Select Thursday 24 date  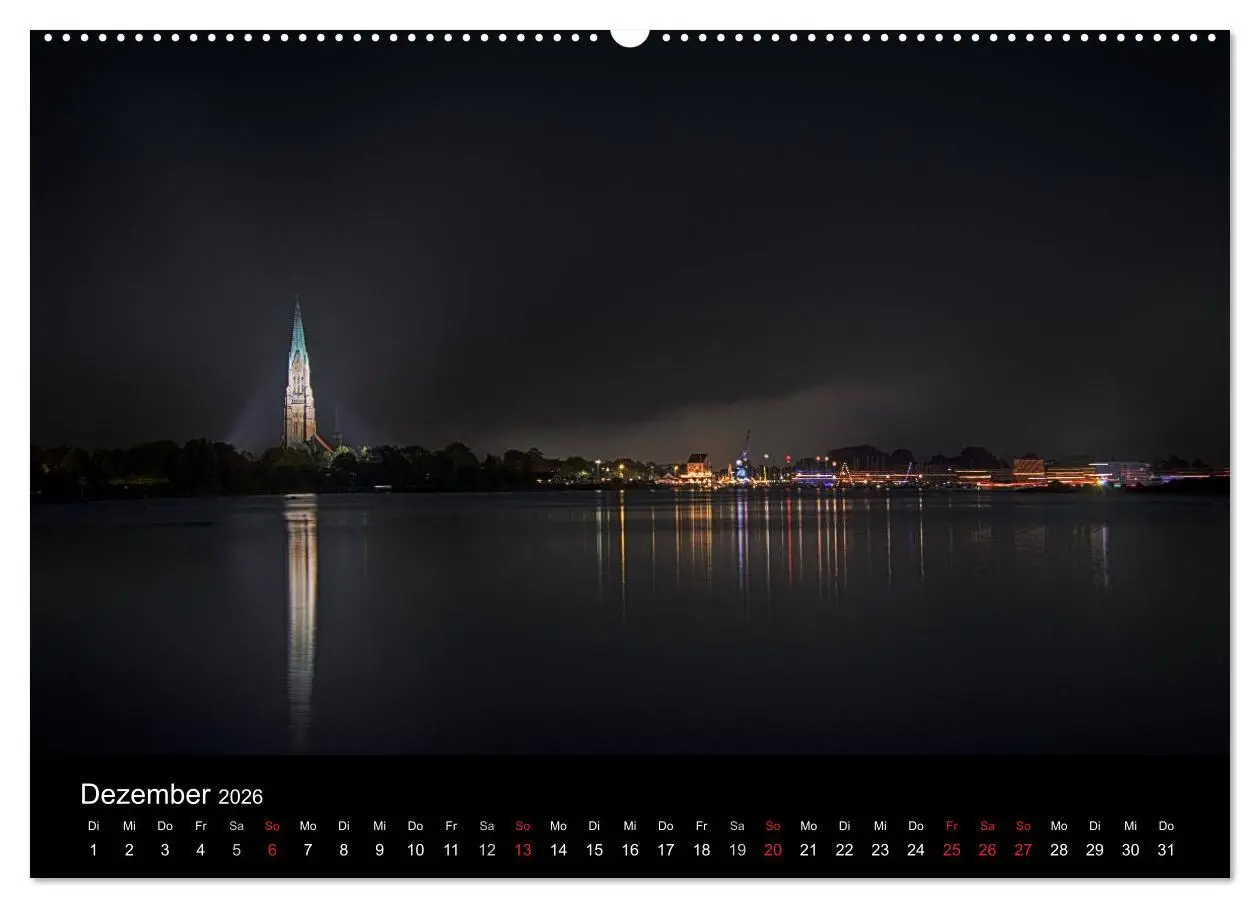[916, 850]
